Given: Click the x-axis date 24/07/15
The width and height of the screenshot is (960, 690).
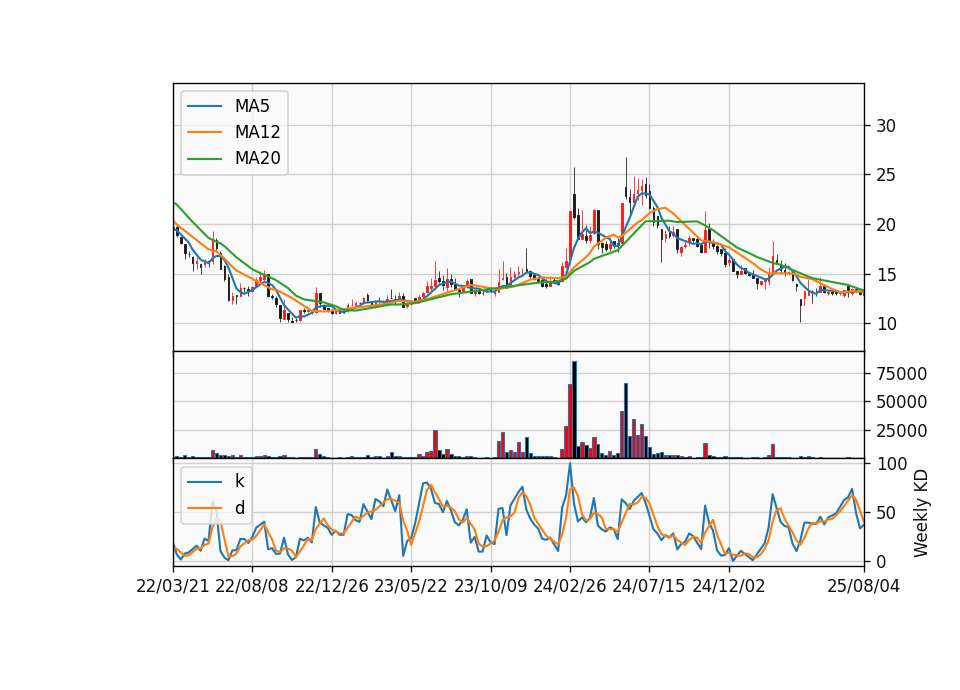Looking at the screenshot, I should click(649, 587).
